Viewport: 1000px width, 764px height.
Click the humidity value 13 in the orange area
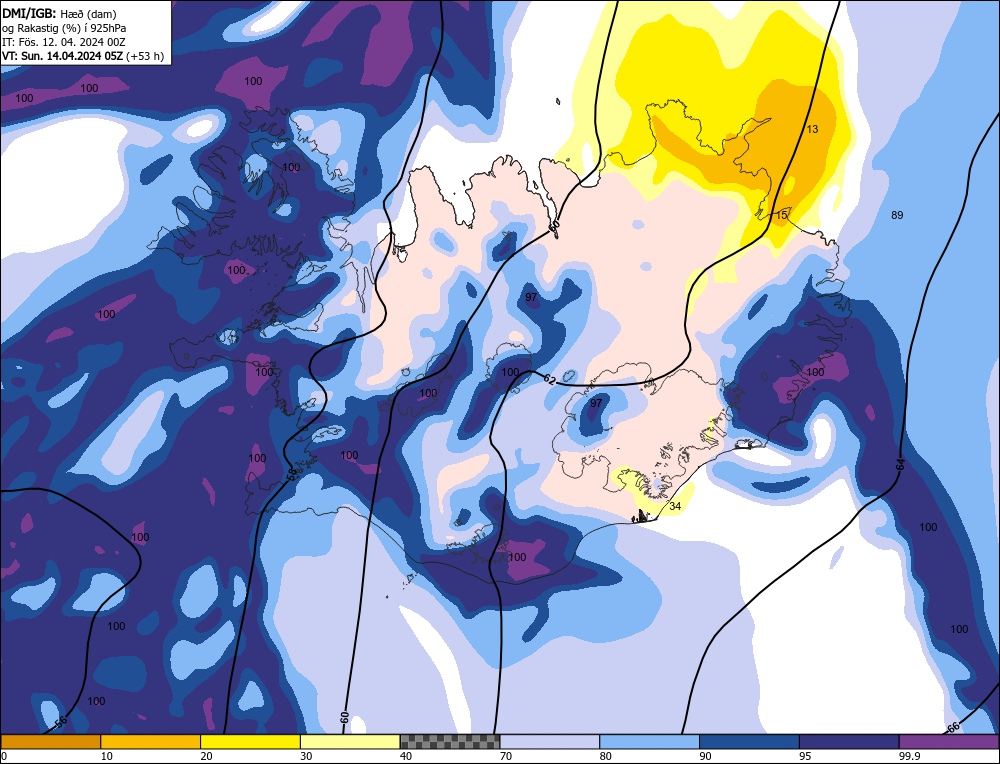coord(812,129)
